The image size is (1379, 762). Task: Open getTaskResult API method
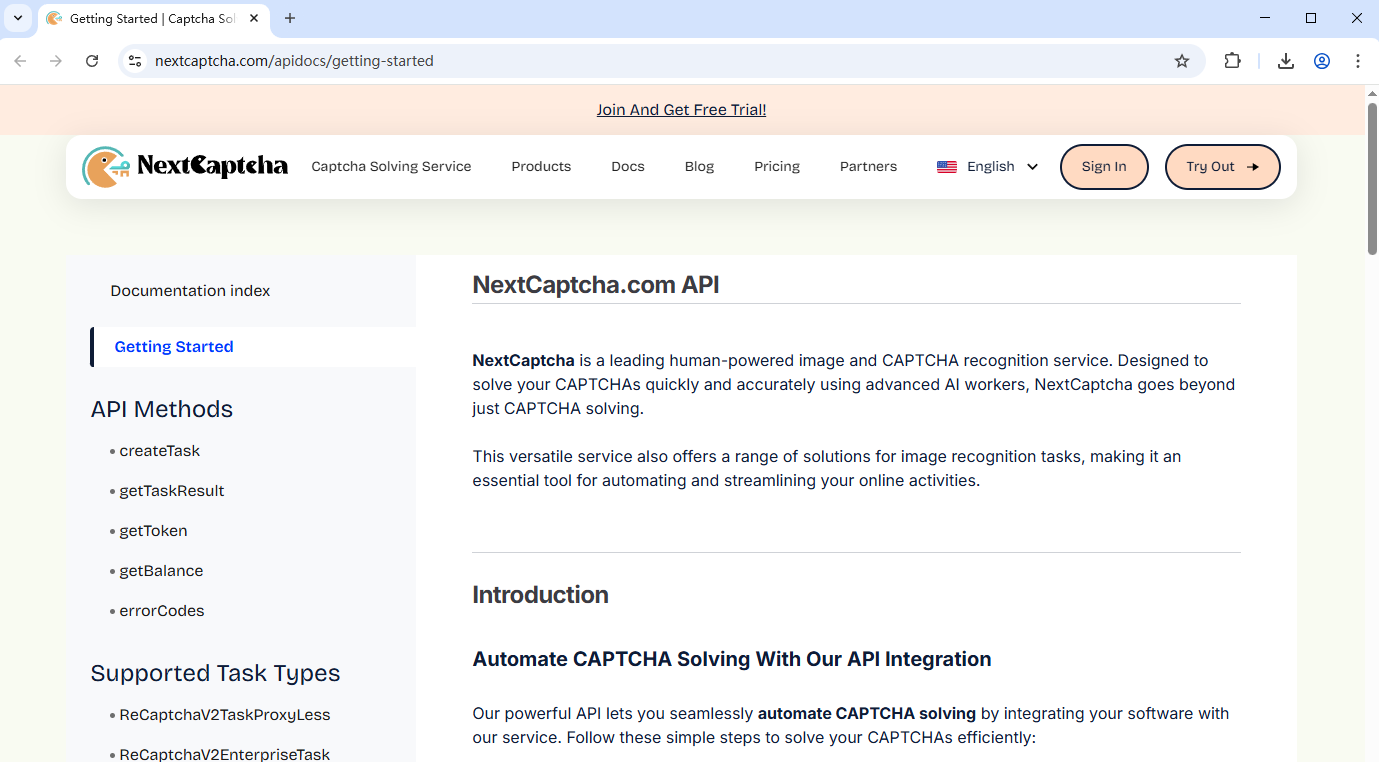(172, 491)
